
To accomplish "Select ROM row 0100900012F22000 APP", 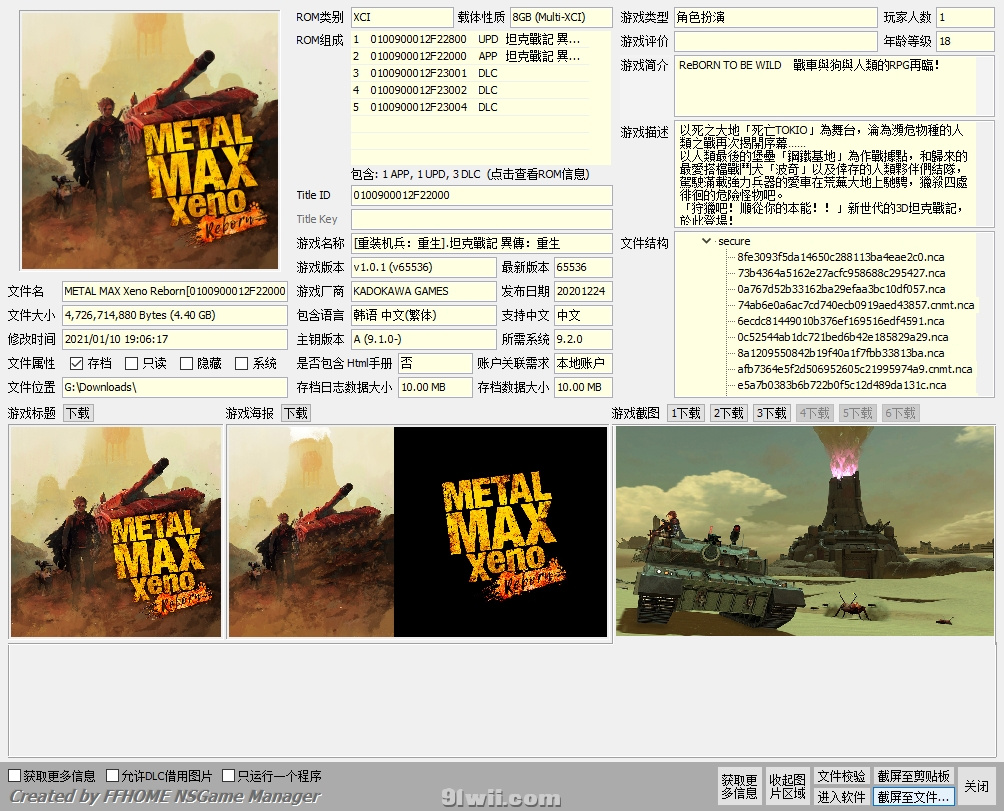I will tap(470, 56).
